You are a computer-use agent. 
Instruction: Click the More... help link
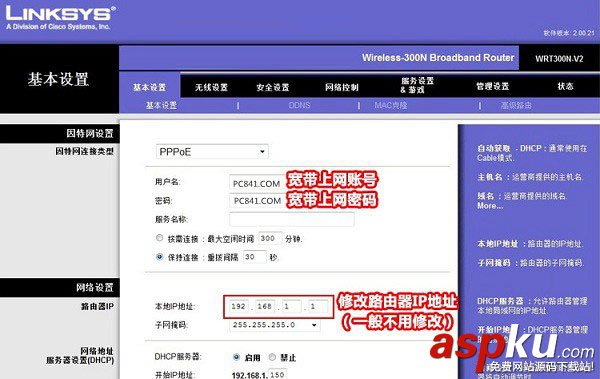coord(490,206)
